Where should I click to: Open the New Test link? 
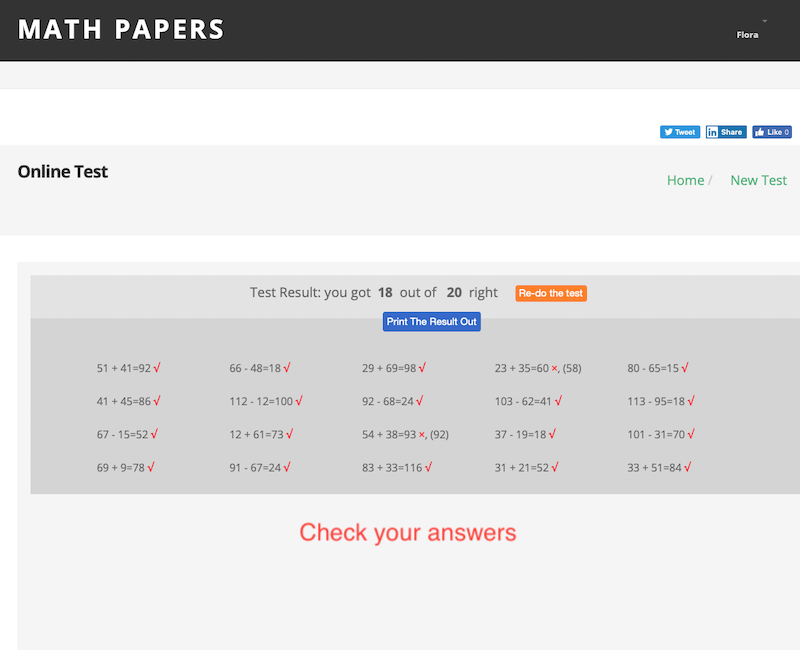[x=758, y=180]
